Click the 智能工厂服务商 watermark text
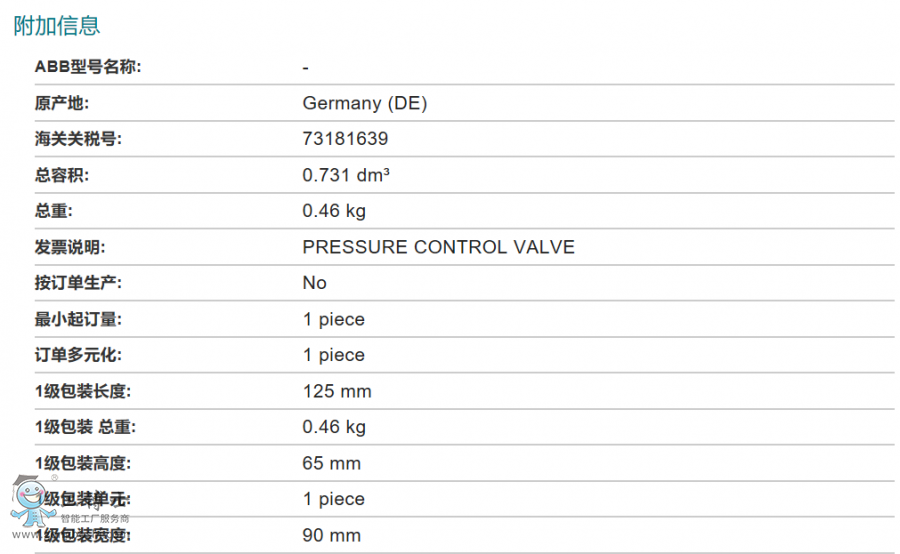The height and width of the screenshot is (554, 900). tap(95, 518)
